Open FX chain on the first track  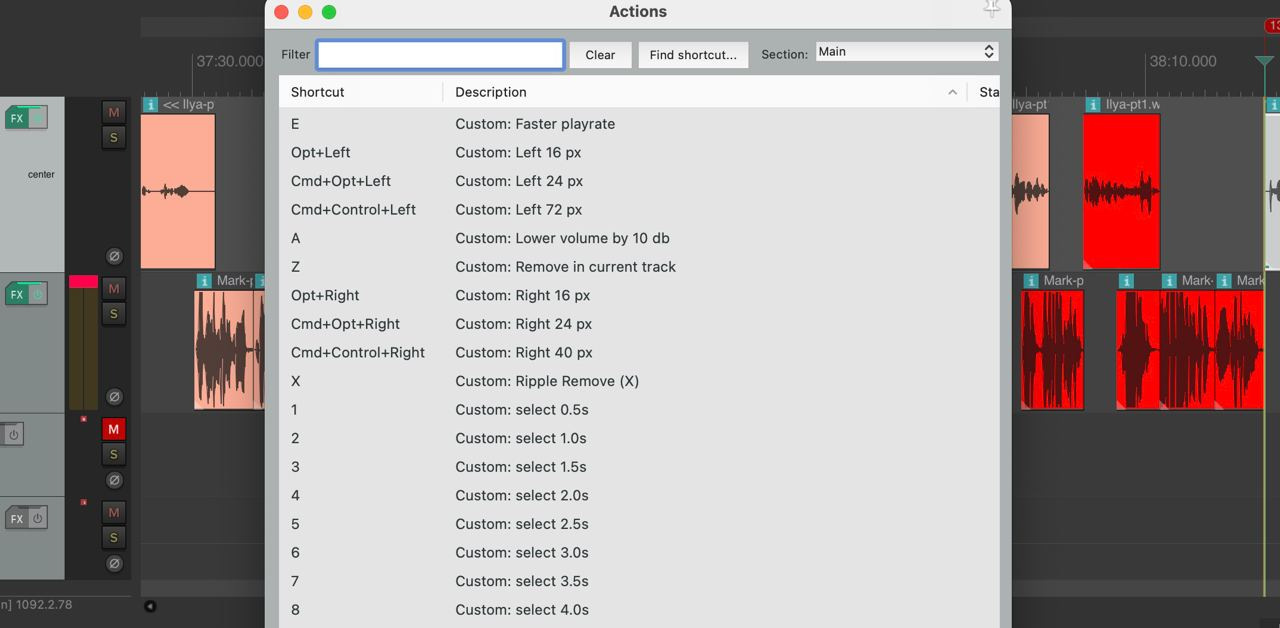coord(17,118)
